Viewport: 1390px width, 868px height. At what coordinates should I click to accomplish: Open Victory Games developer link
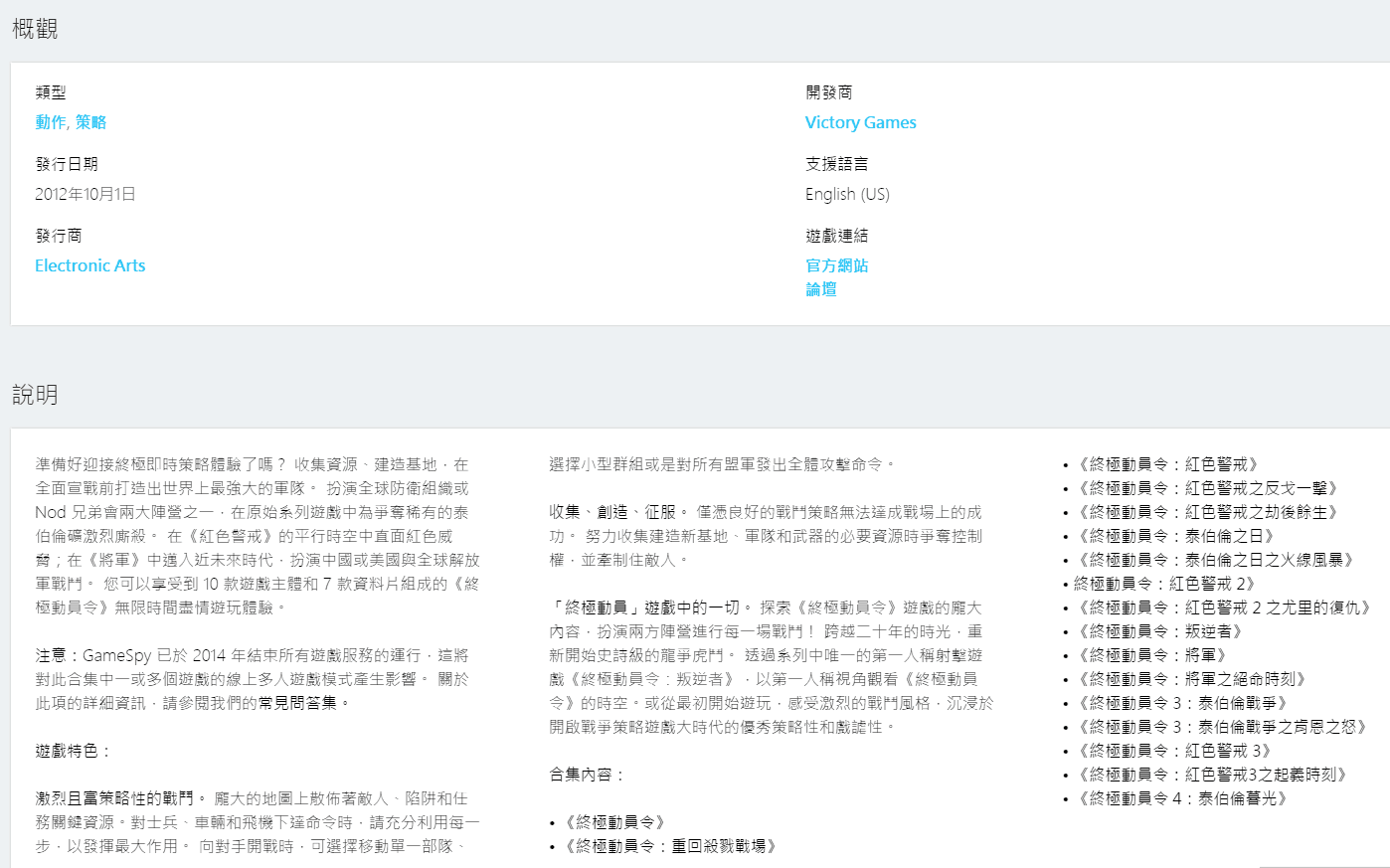click(x=861, y=122)
